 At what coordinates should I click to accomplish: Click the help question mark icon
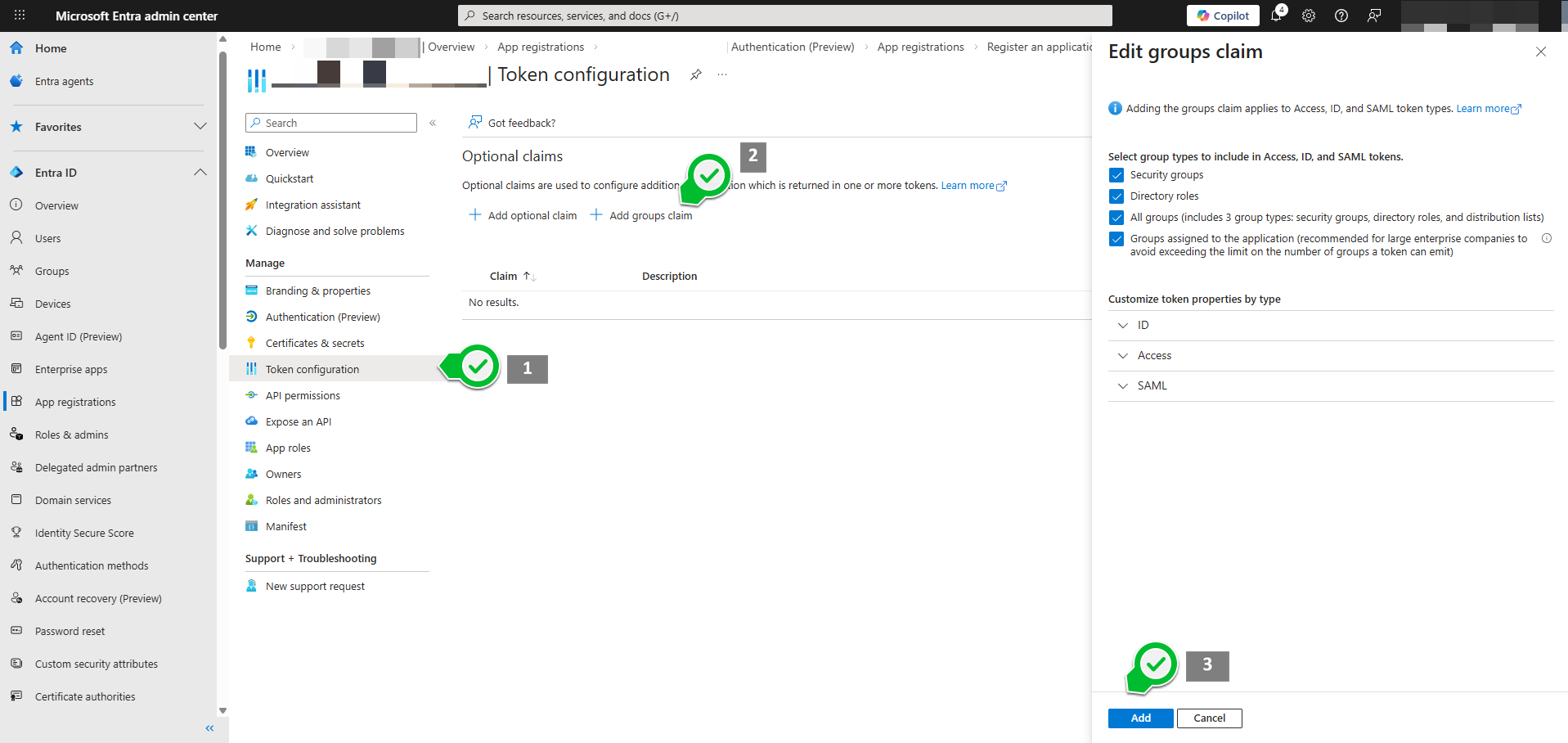pyautogui.click(x=1341, y=16)
